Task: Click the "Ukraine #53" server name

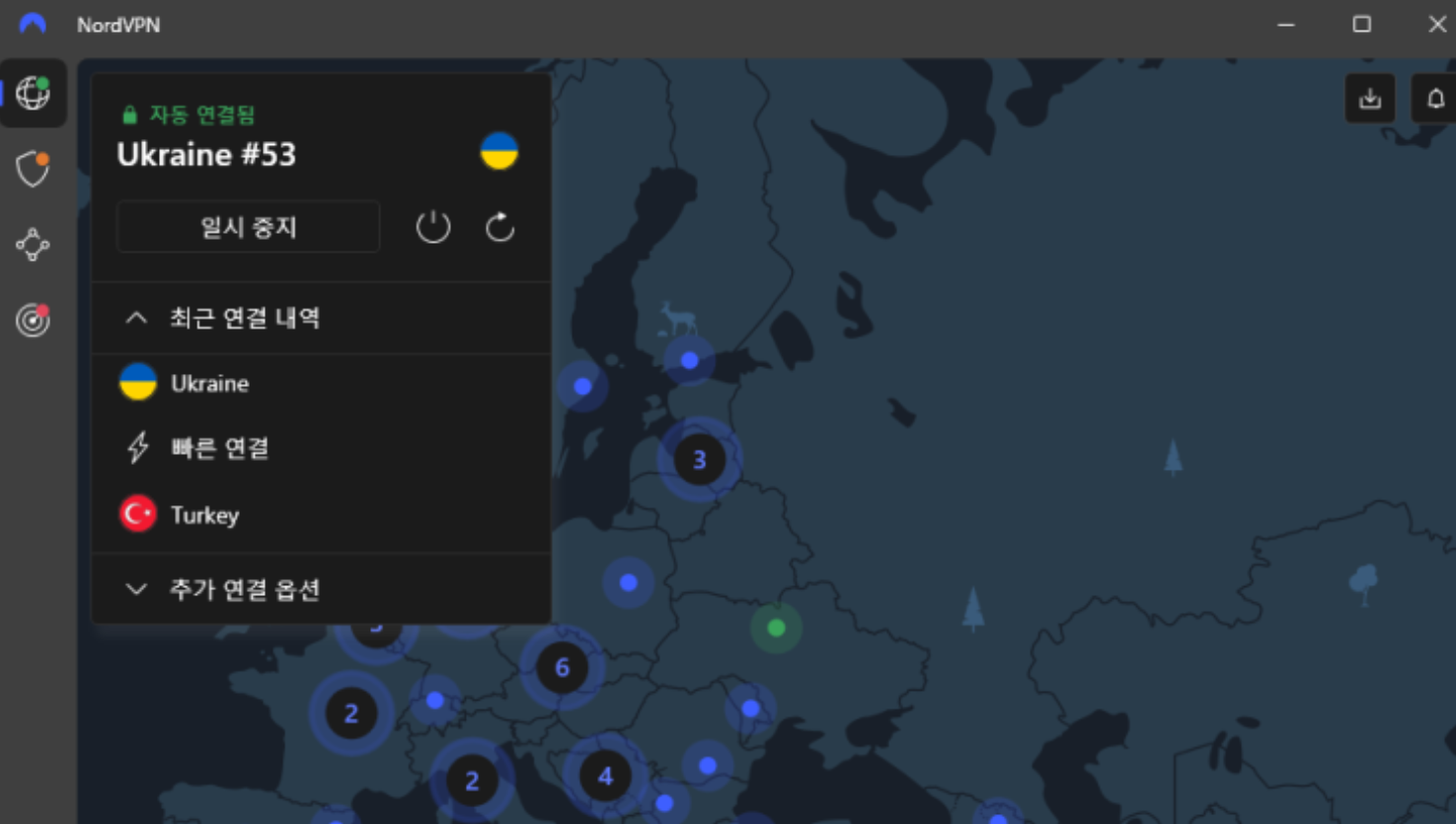Action: click(206, 155)
